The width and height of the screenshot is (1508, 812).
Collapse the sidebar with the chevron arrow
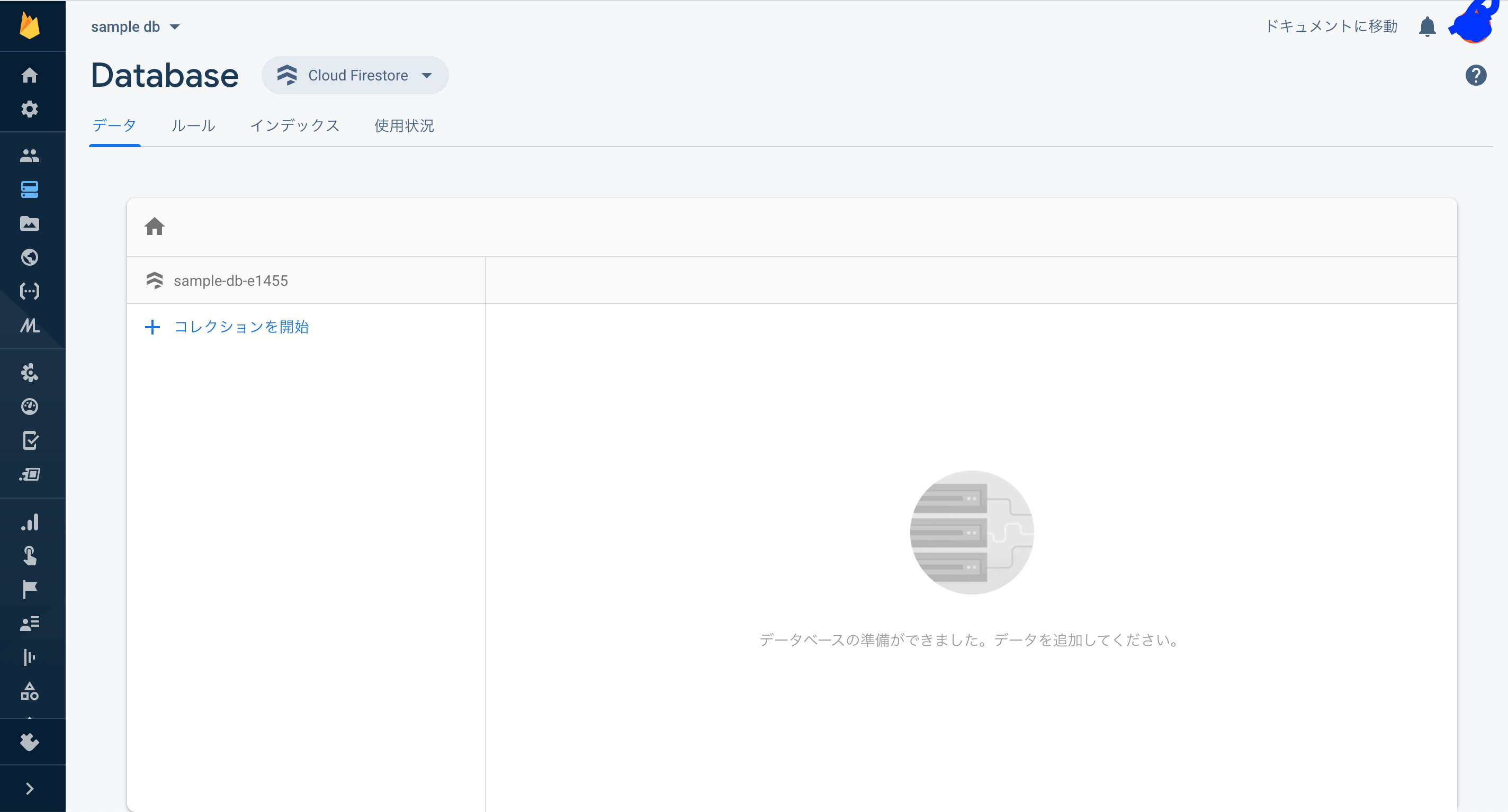[x=30, y=788]
